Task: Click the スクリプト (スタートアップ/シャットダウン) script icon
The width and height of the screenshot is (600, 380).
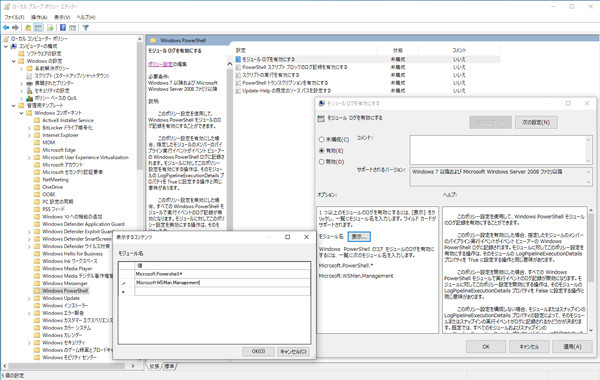Action: pos(29,76)
